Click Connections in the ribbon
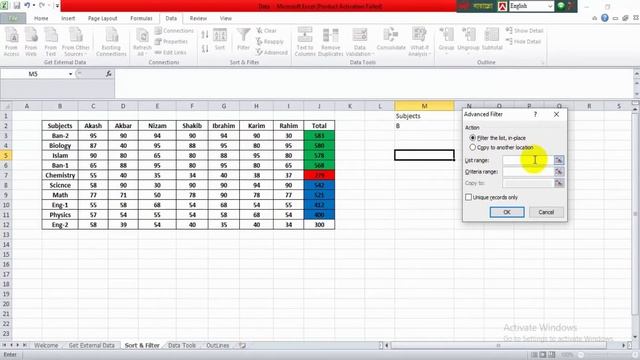Screen dimensions: 640x360 174,31
